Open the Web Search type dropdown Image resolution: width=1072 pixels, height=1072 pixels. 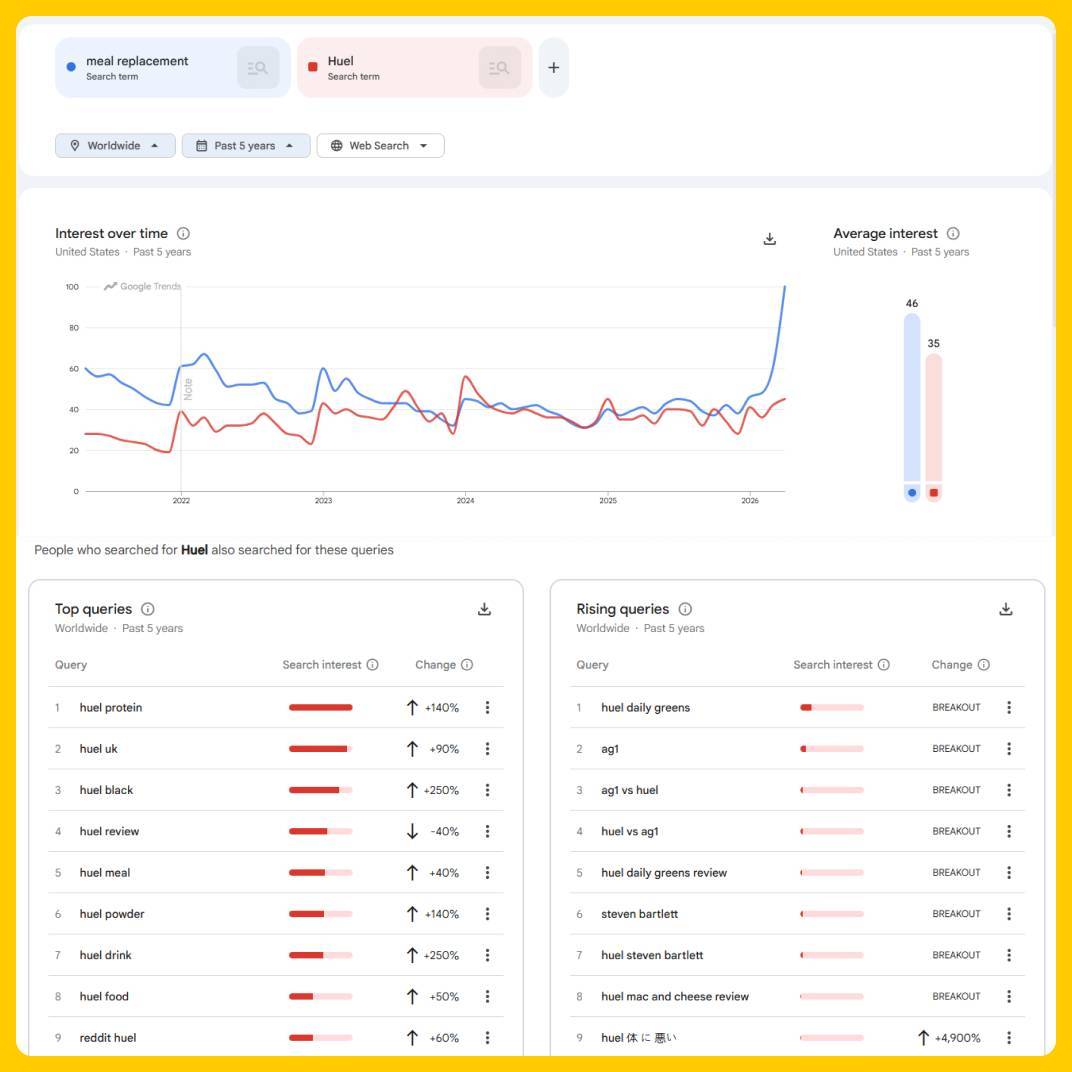(380, 146)
